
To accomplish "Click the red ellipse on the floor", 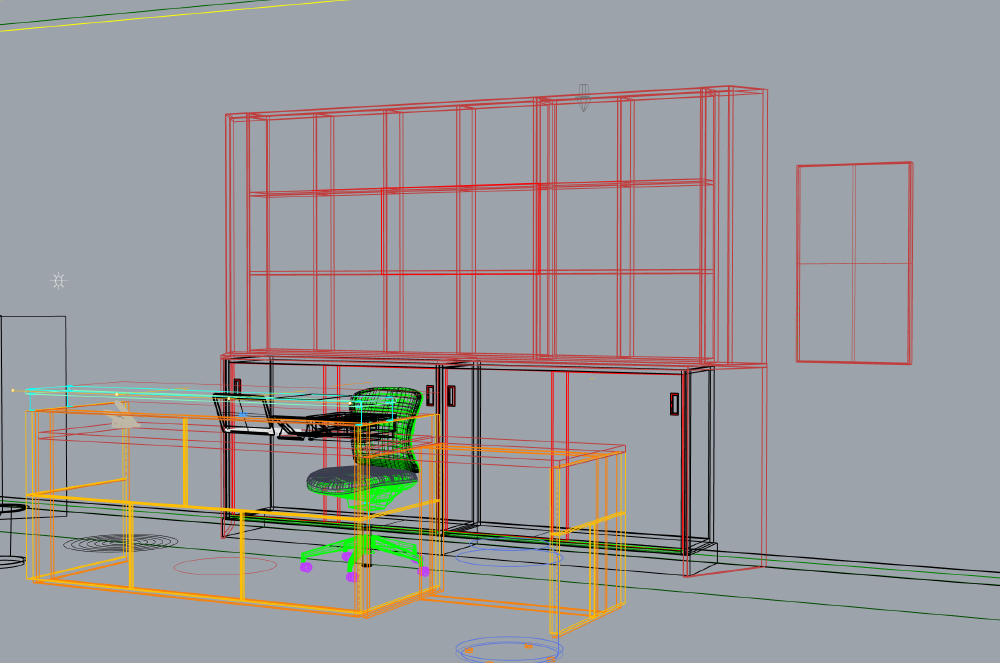I will click(224, 566).
